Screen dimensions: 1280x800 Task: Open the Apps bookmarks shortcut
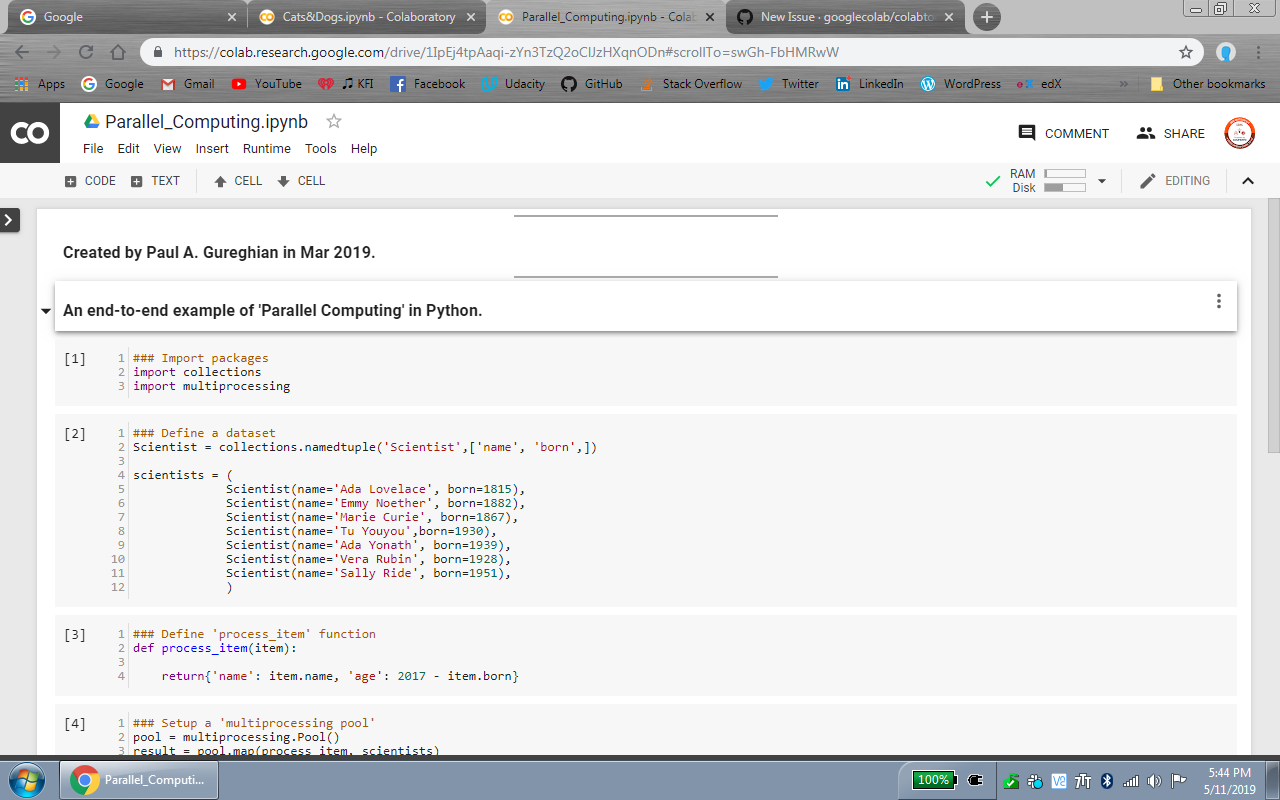[x=40, y=84]
